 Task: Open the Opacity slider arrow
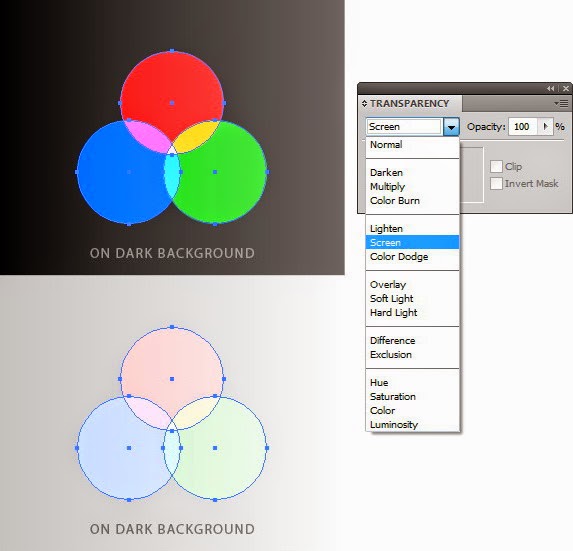point(545,127)
